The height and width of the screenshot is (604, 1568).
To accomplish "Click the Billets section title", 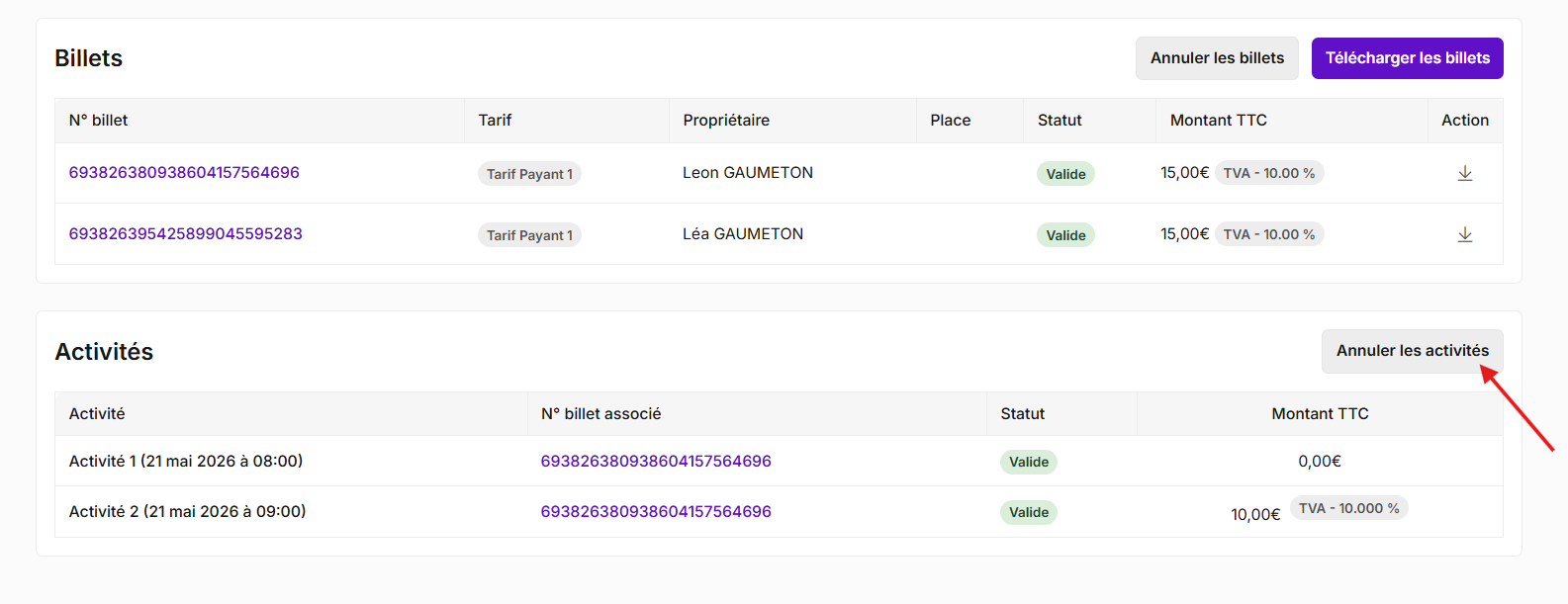I will [x=89, y=58].
